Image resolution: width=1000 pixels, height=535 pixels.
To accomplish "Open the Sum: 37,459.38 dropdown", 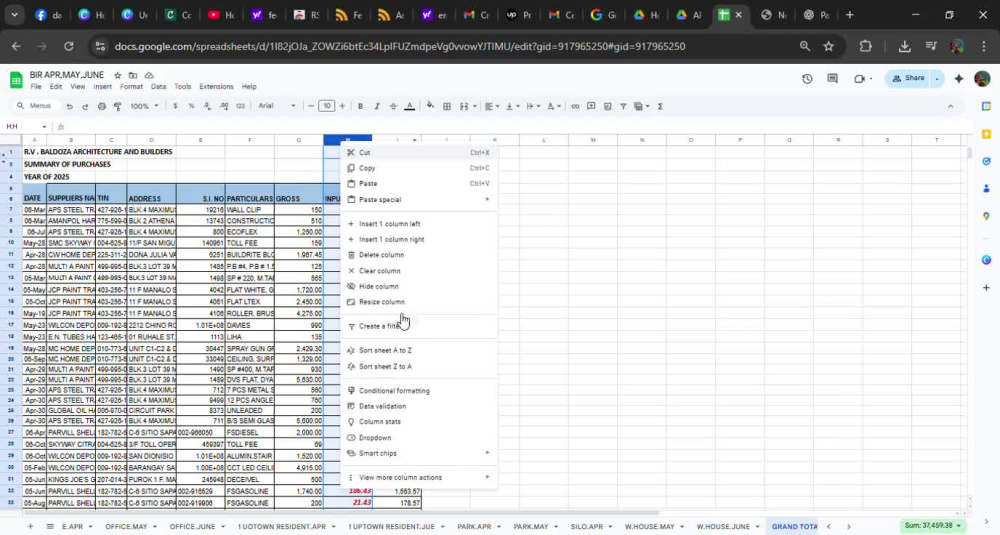I will [932, 526].
